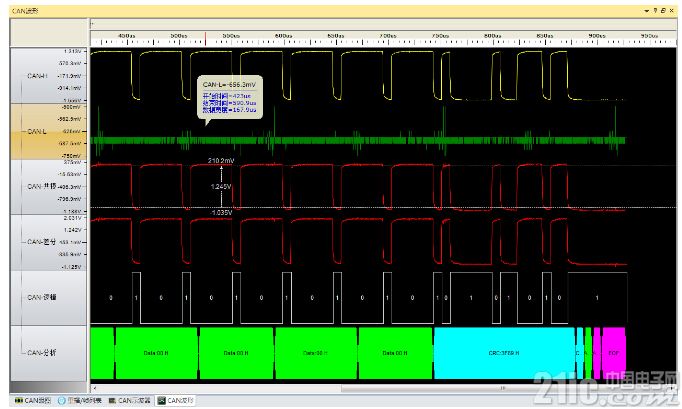Screen dimensions: 682x409
Task: Select the CAN-共模 channel row
Action: pyautogui.click(x=49, y=187)
